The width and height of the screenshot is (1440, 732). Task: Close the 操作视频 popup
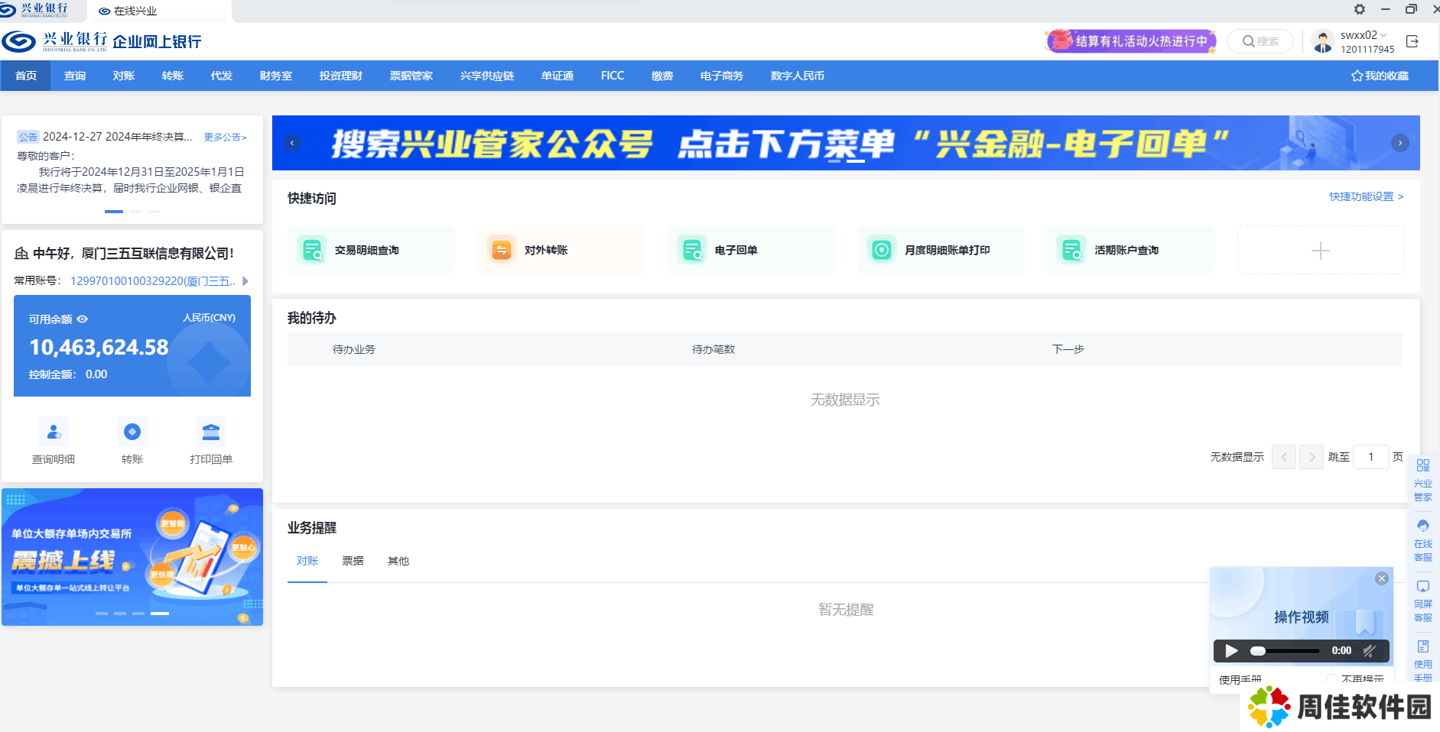point(1382,579)
